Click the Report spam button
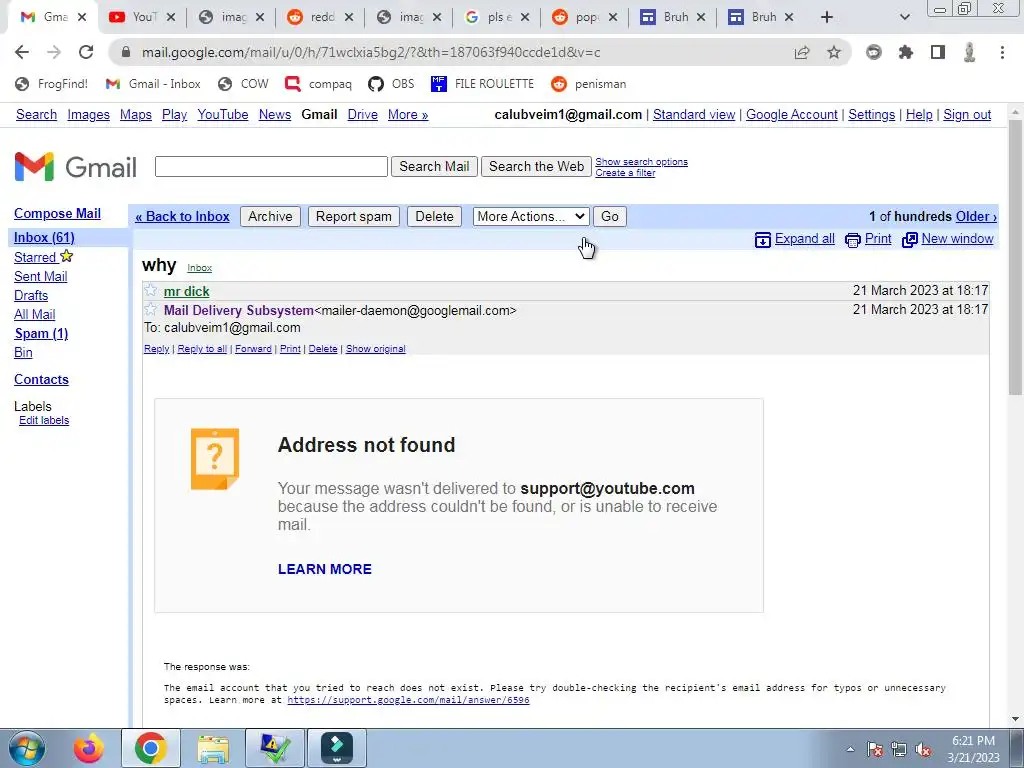 (353, 216)
